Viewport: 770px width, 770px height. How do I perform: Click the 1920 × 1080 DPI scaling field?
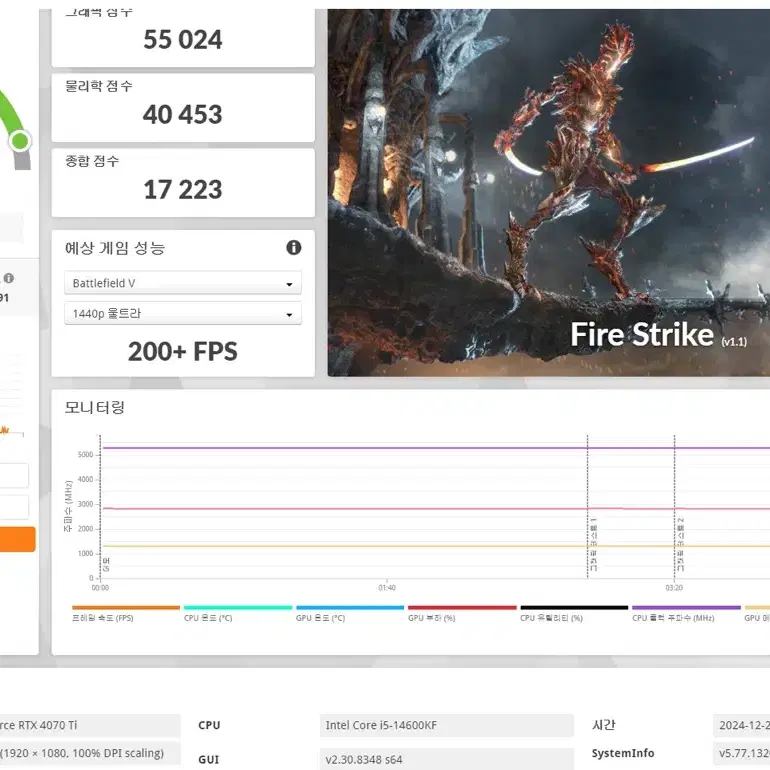point(90,753)
